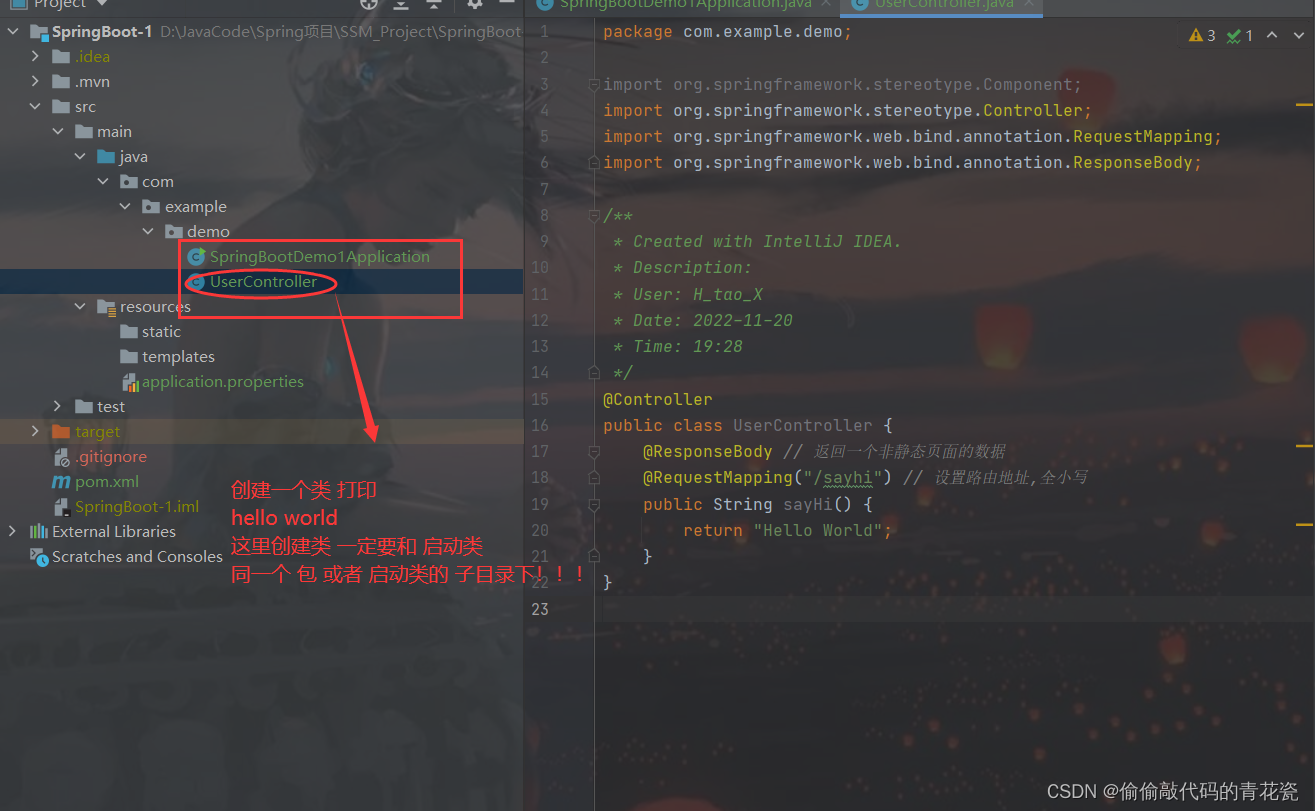Toggle fold of sayHi method at line 19

(593, 504)
